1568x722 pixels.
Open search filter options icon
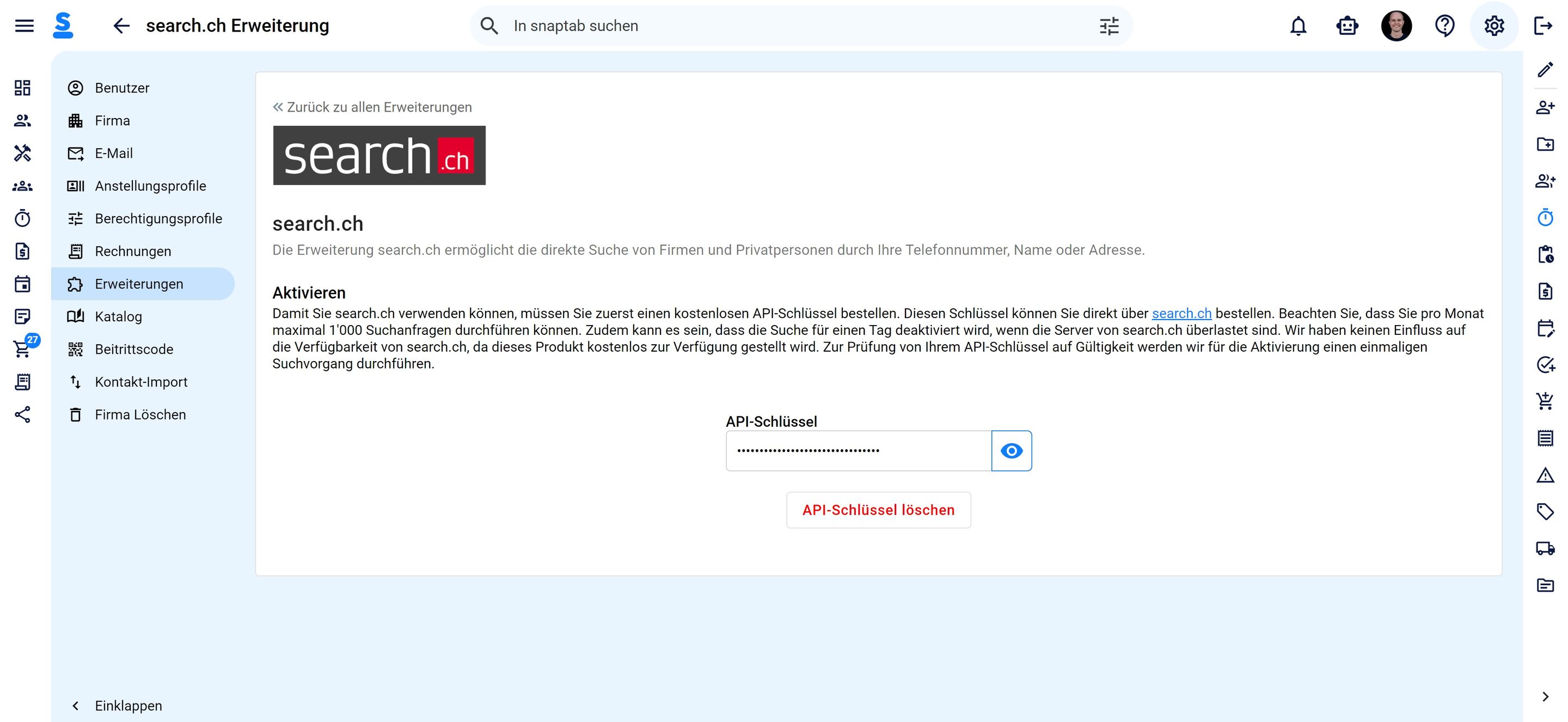click(x=1109, y=26)
